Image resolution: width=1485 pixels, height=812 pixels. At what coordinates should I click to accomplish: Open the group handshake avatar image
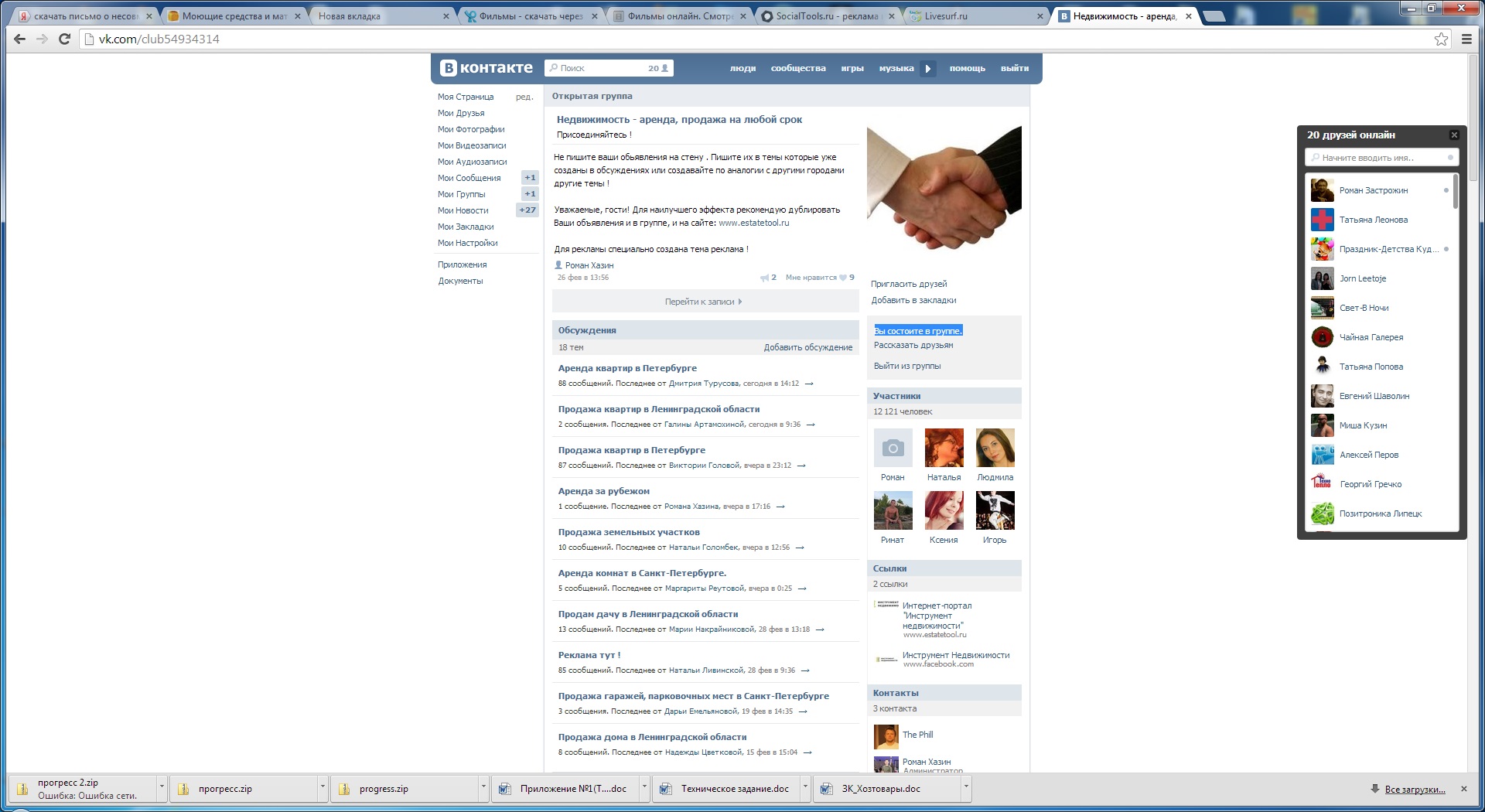[944, 189]
